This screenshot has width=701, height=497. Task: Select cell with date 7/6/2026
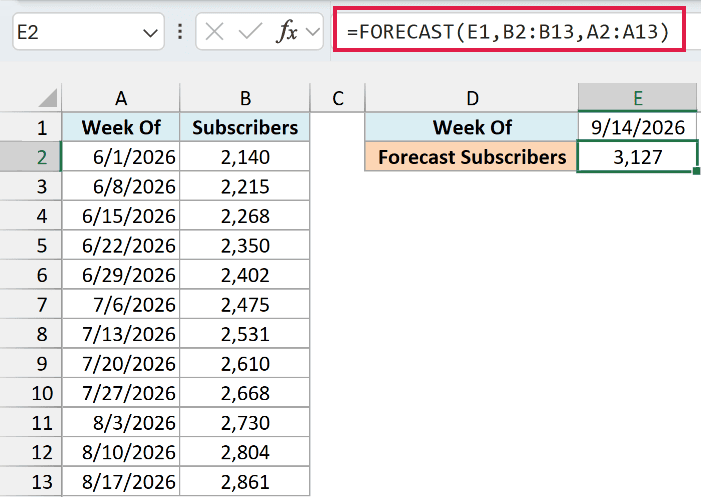point(121,304)
